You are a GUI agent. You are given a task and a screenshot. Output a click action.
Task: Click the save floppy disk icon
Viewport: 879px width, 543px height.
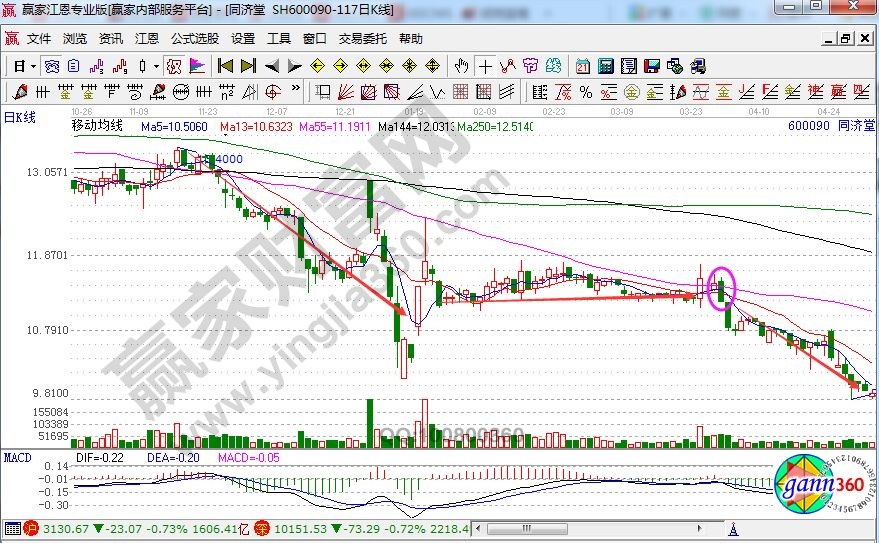pos(652,66)
